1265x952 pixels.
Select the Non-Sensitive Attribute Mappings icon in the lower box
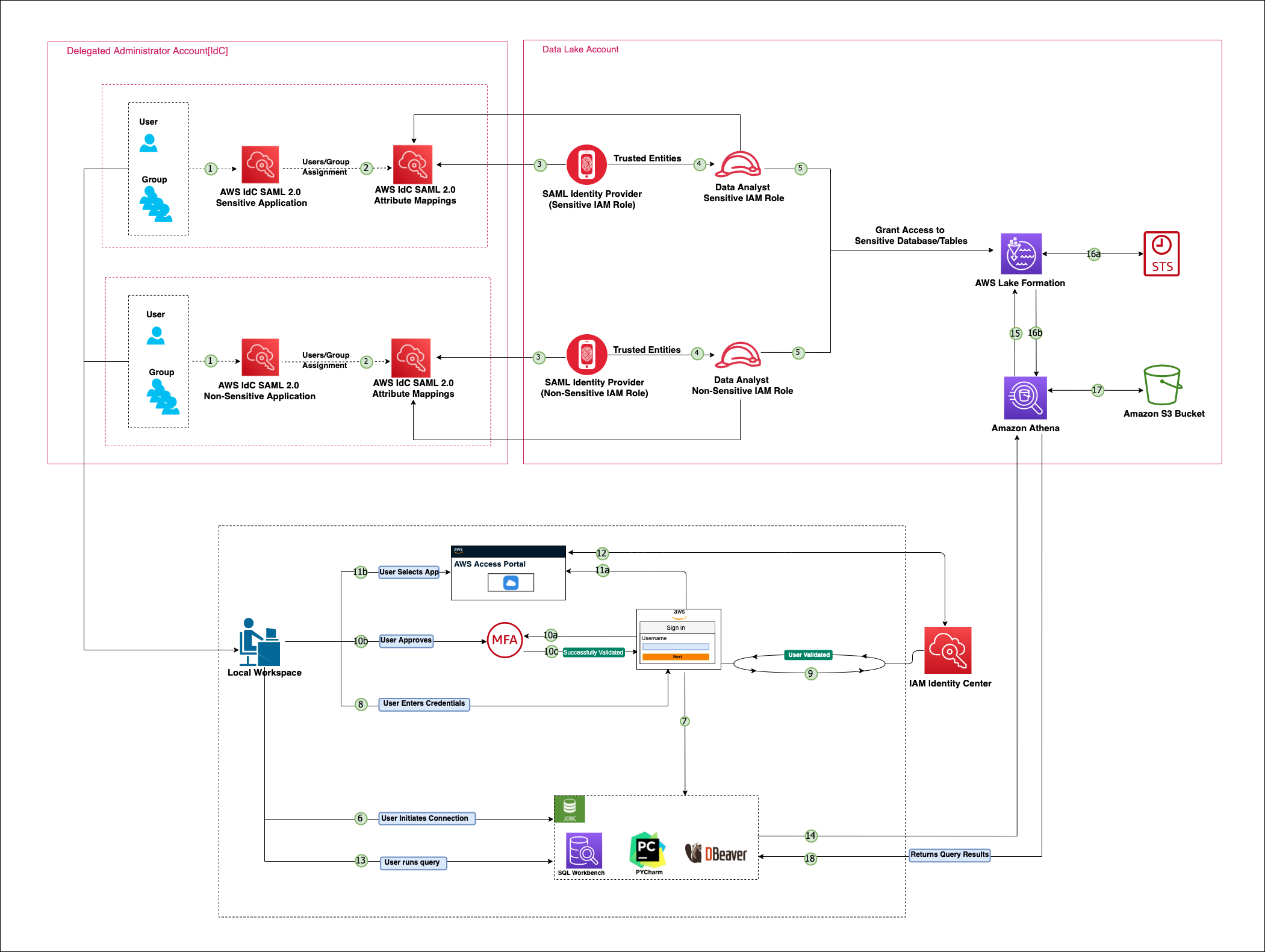tap(411, 358)
